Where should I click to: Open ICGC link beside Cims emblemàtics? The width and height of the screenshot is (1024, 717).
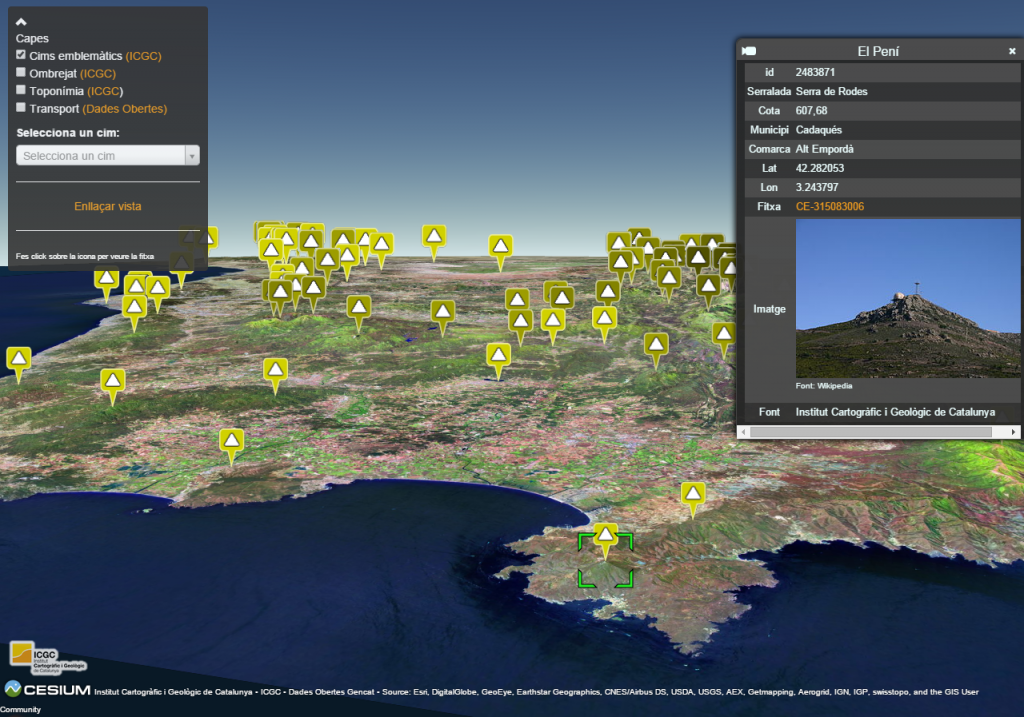[x=143, y=56]
